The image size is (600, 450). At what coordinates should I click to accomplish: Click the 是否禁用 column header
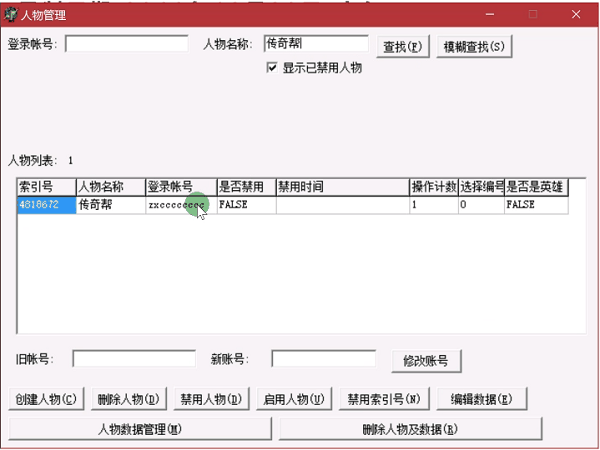(x=245, y=187)
